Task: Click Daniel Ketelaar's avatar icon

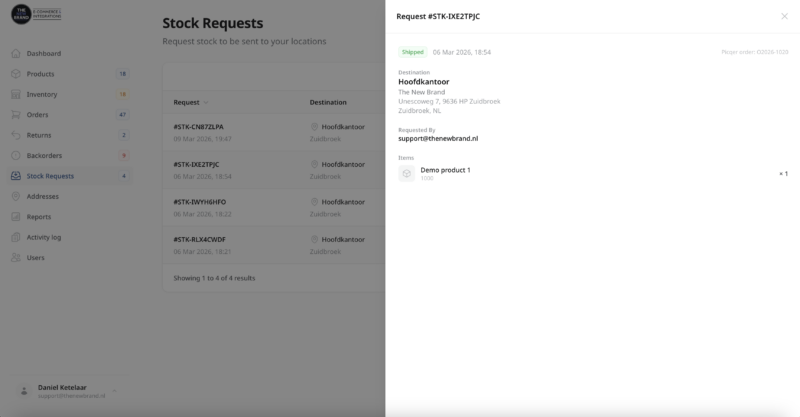Action: coord(24,391)
